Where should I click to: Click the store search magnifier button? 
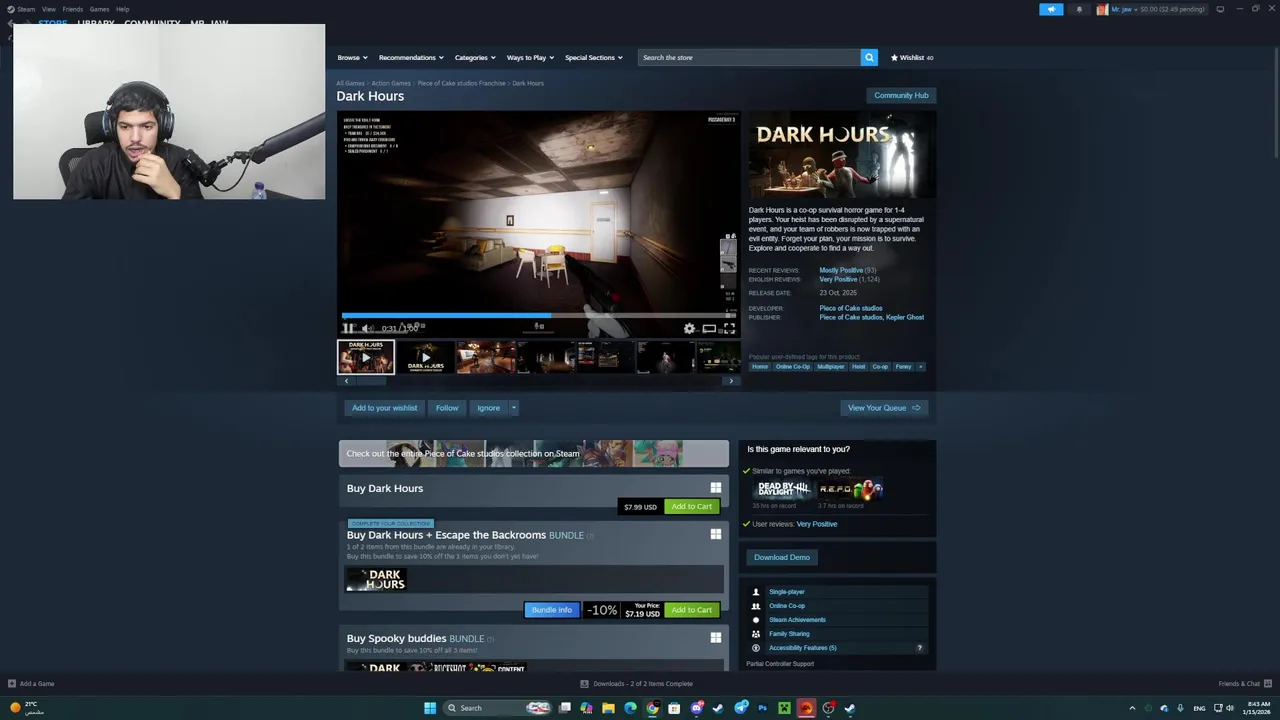869,57
